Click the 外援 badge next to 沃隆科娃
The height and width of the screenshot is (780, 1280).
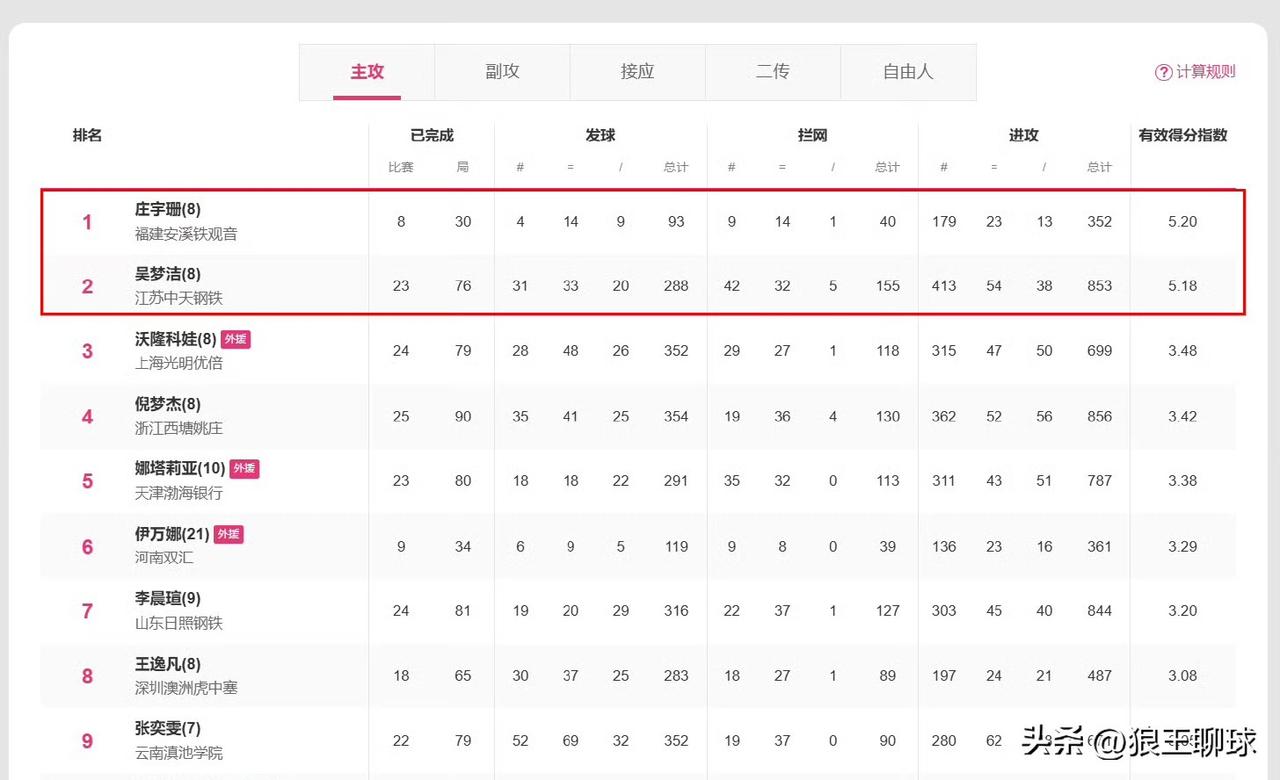tap(235, 339)
